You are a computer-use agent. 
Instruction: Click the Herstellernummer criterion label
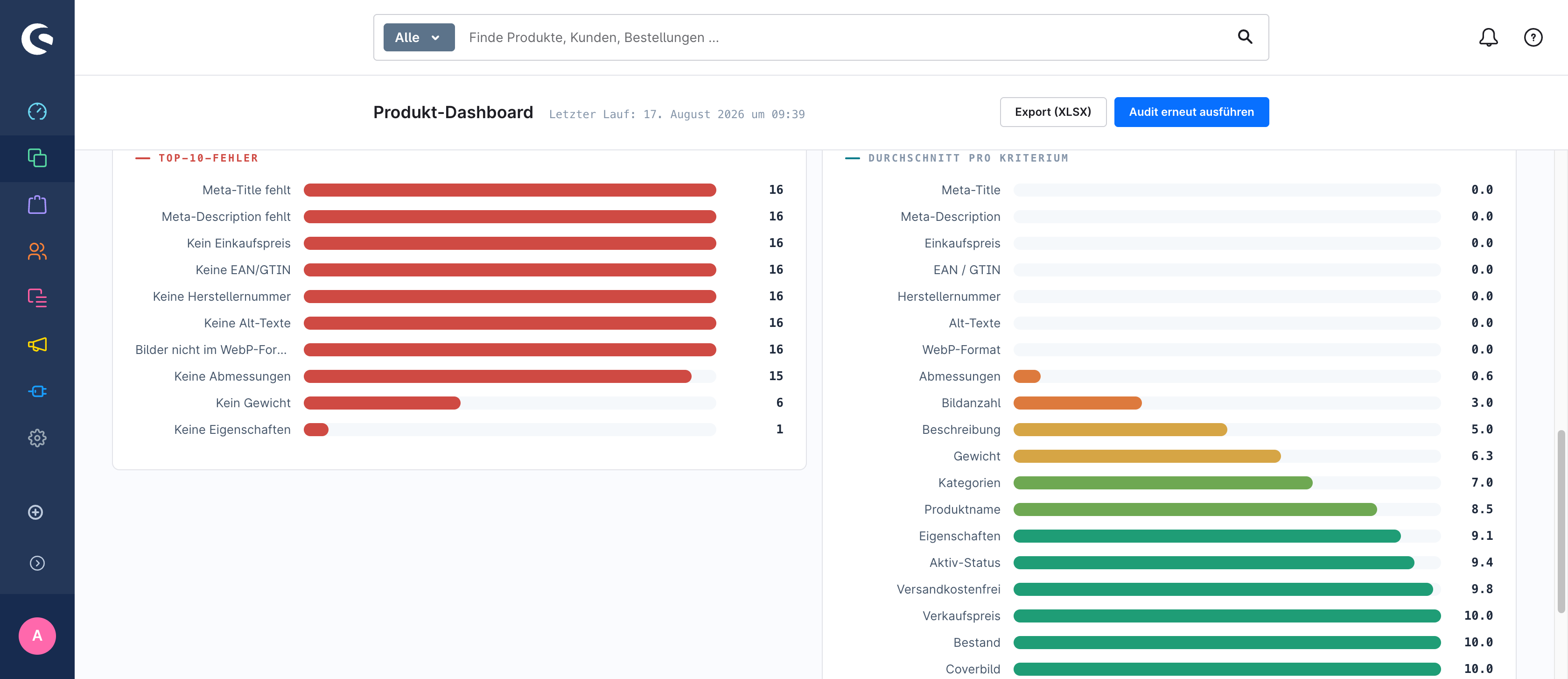coord(948,297)
